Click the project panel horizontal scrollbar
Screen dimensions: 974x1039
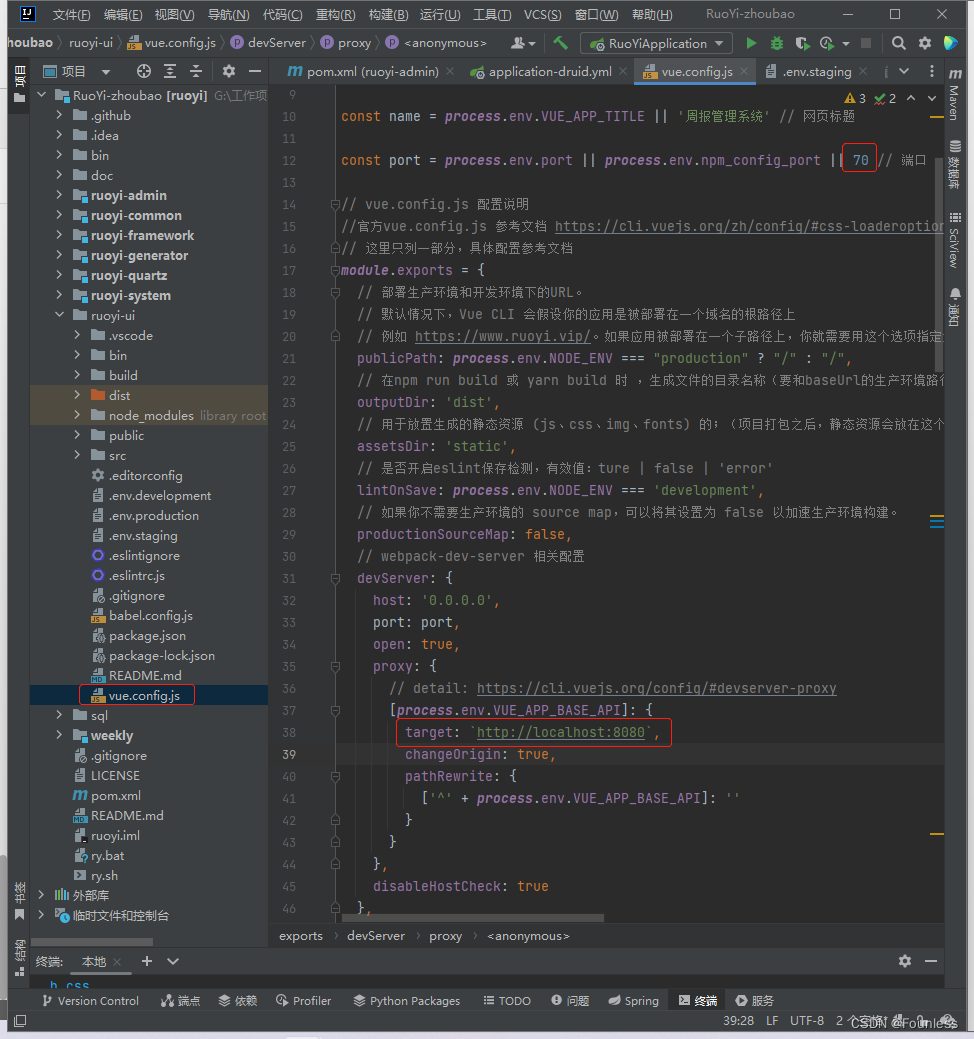[92, 942]
